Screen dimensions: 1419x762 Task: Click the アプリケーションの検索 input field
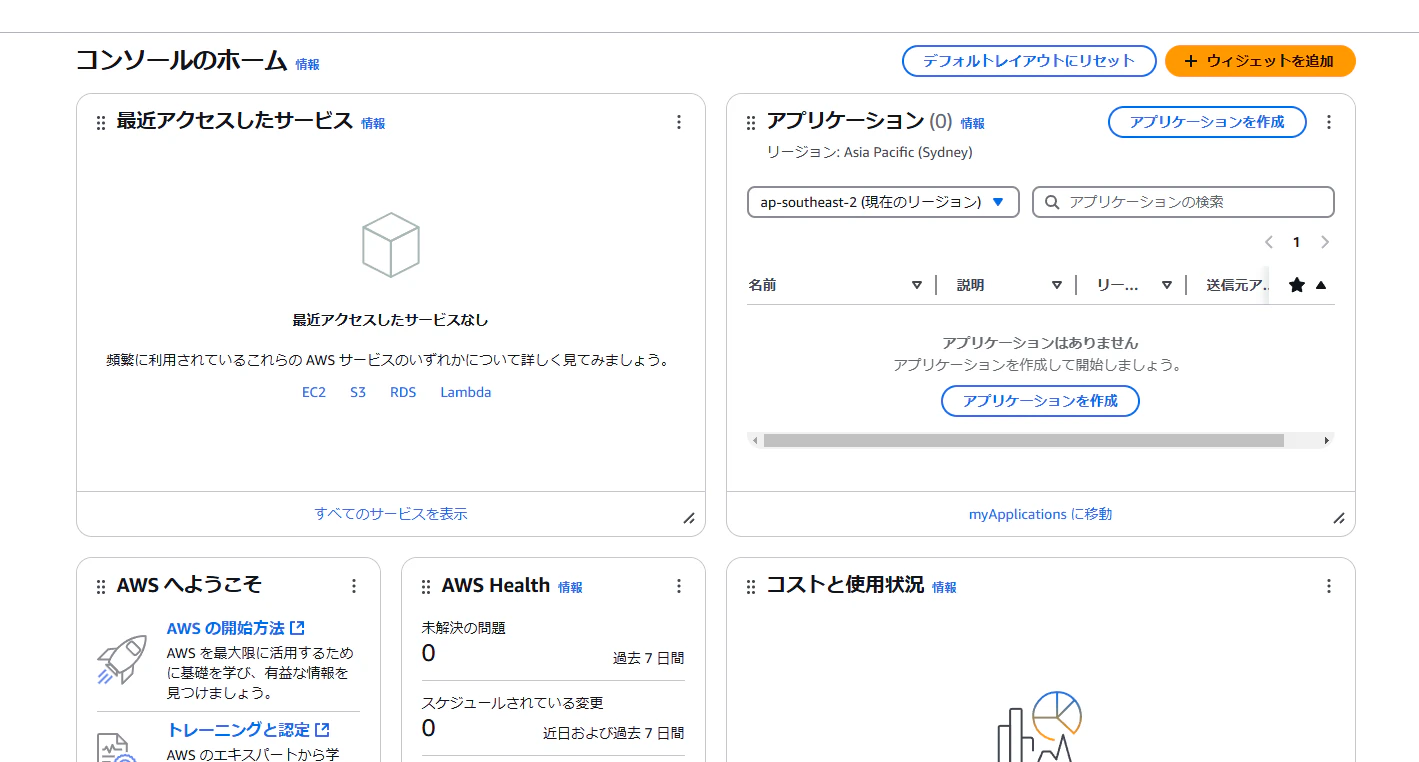pyautogui.click(x=1183, y=202)
